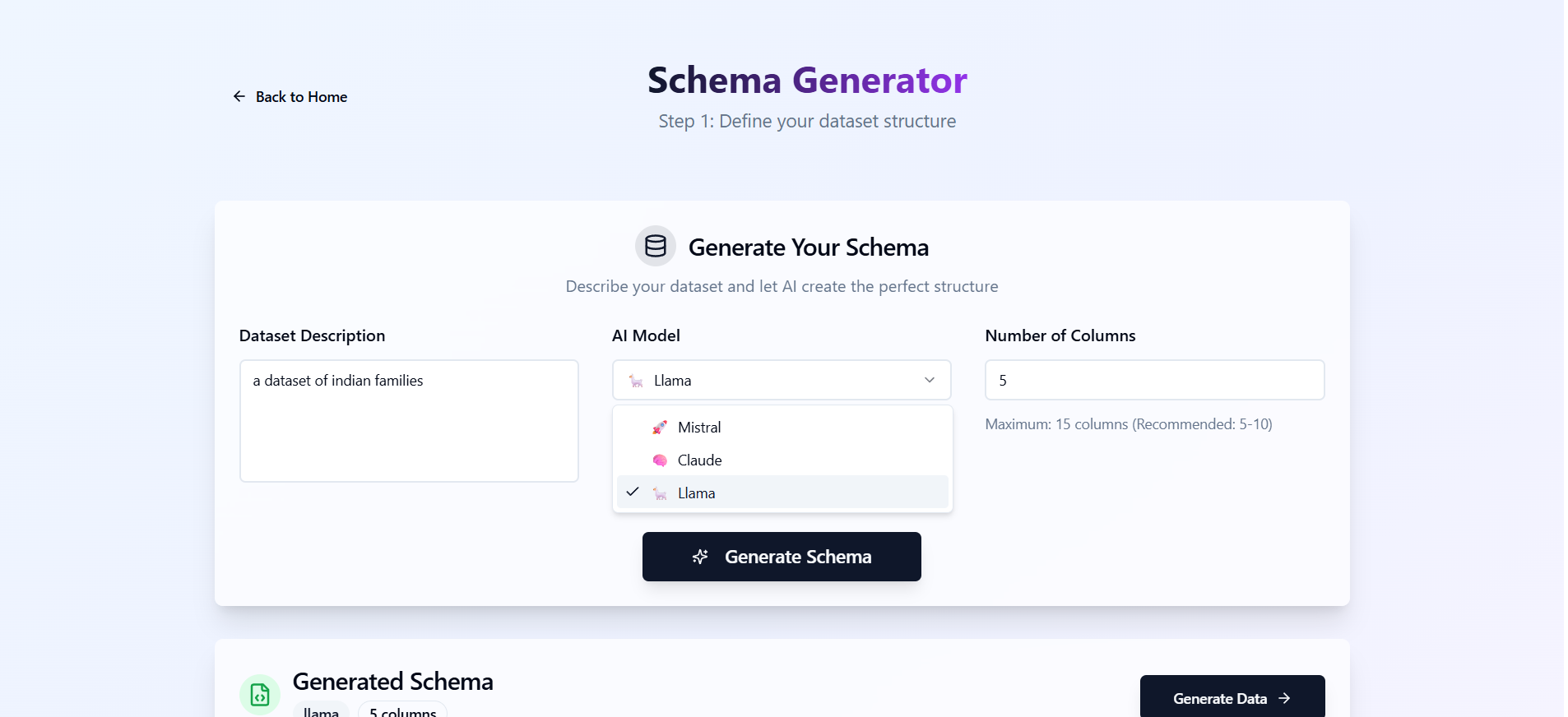Screen dimensions: 1568x717
Task: Select Mistral from the model list
Action: [x=699, y=428]
